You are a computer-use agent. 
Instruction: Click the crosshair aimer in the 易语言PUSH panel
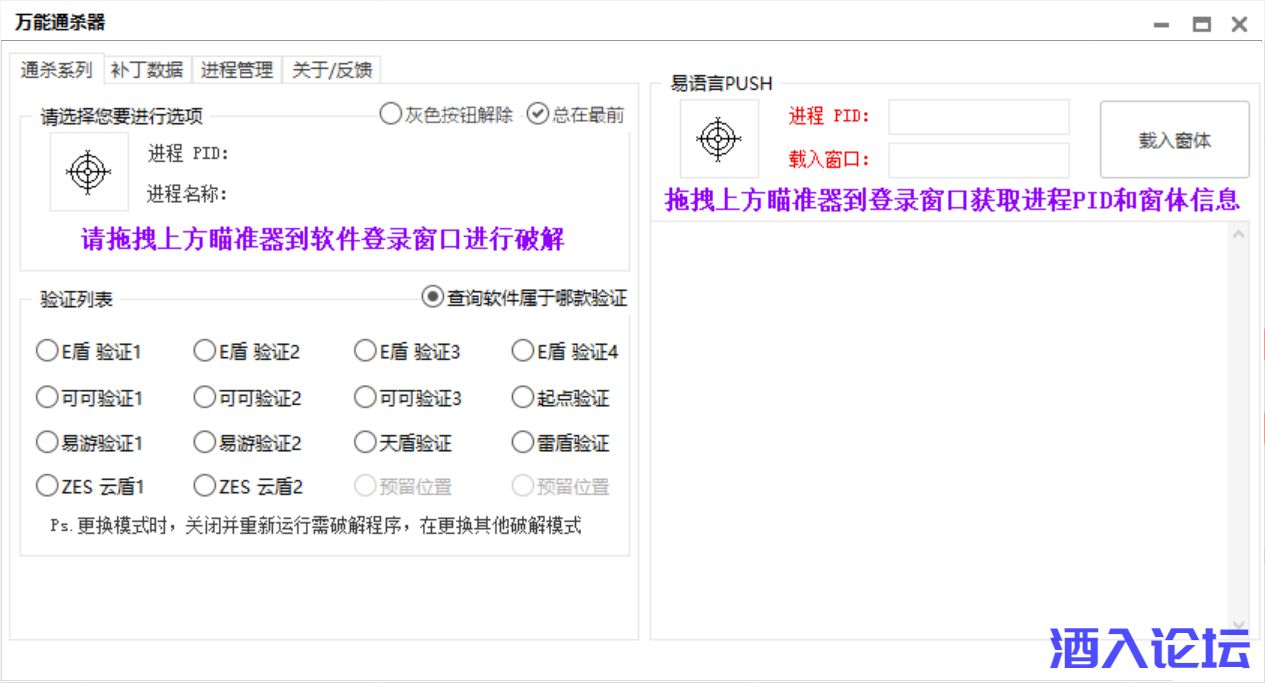pyautogui.click(x=718, y=139)
